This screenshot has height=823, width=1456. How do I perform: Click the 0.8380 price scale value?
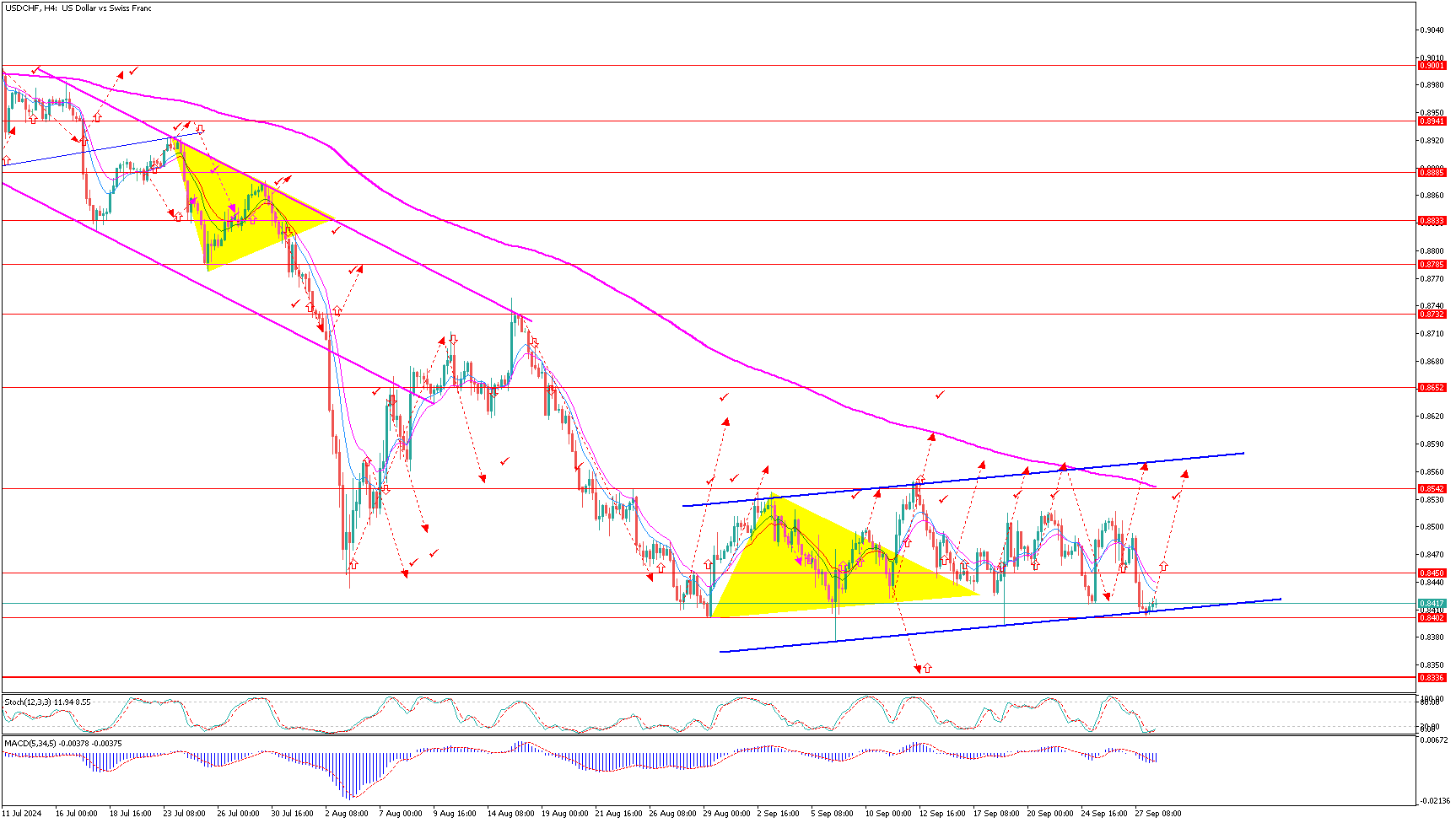1431,637
